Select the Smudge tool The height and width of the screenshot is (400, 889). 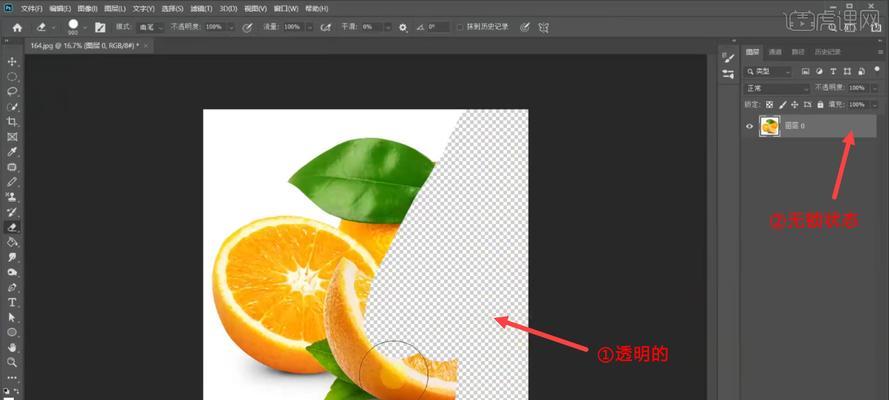(12, 257)
